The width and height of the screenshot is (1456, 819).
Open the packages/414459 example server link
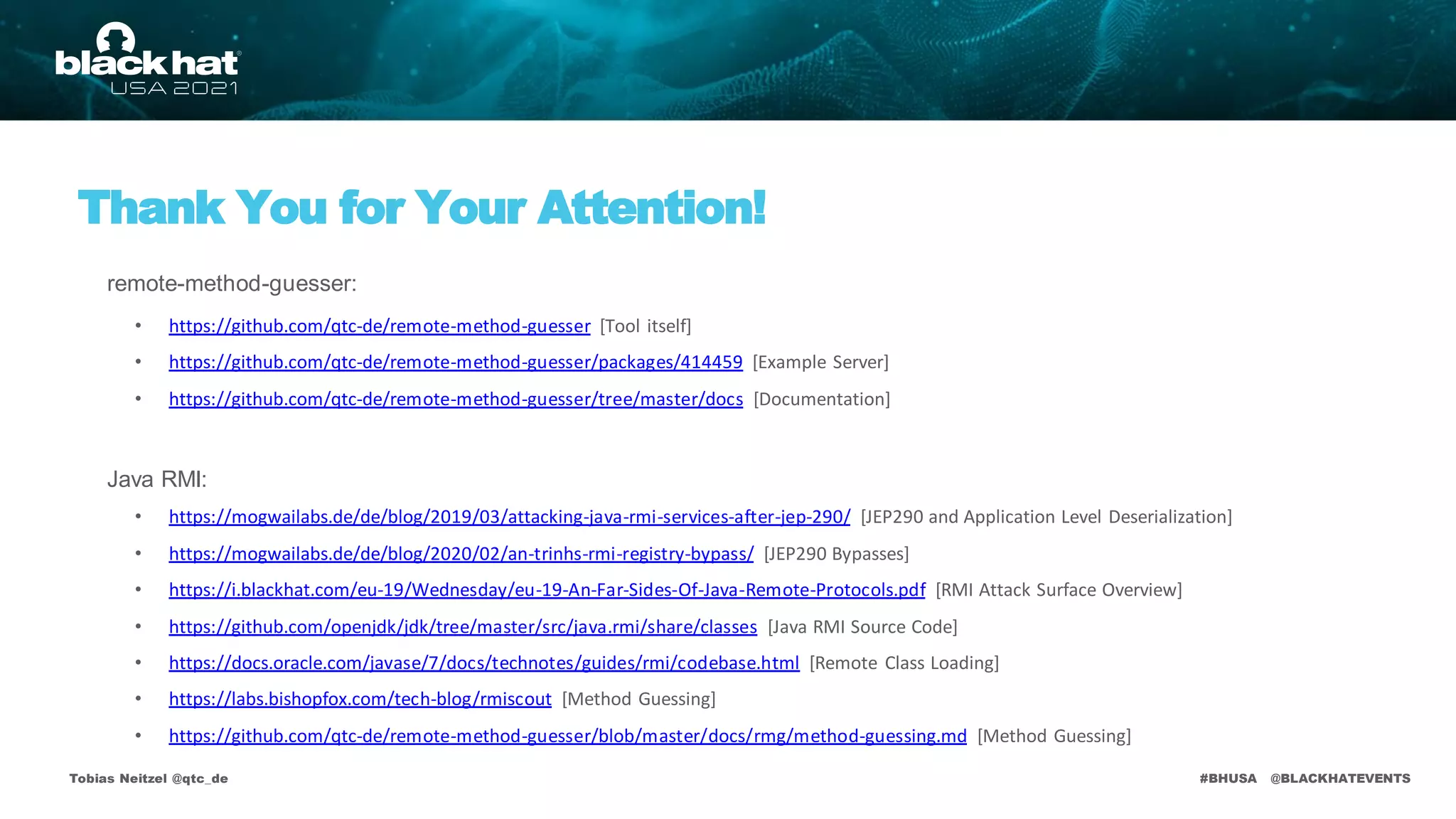coord(456,363)
